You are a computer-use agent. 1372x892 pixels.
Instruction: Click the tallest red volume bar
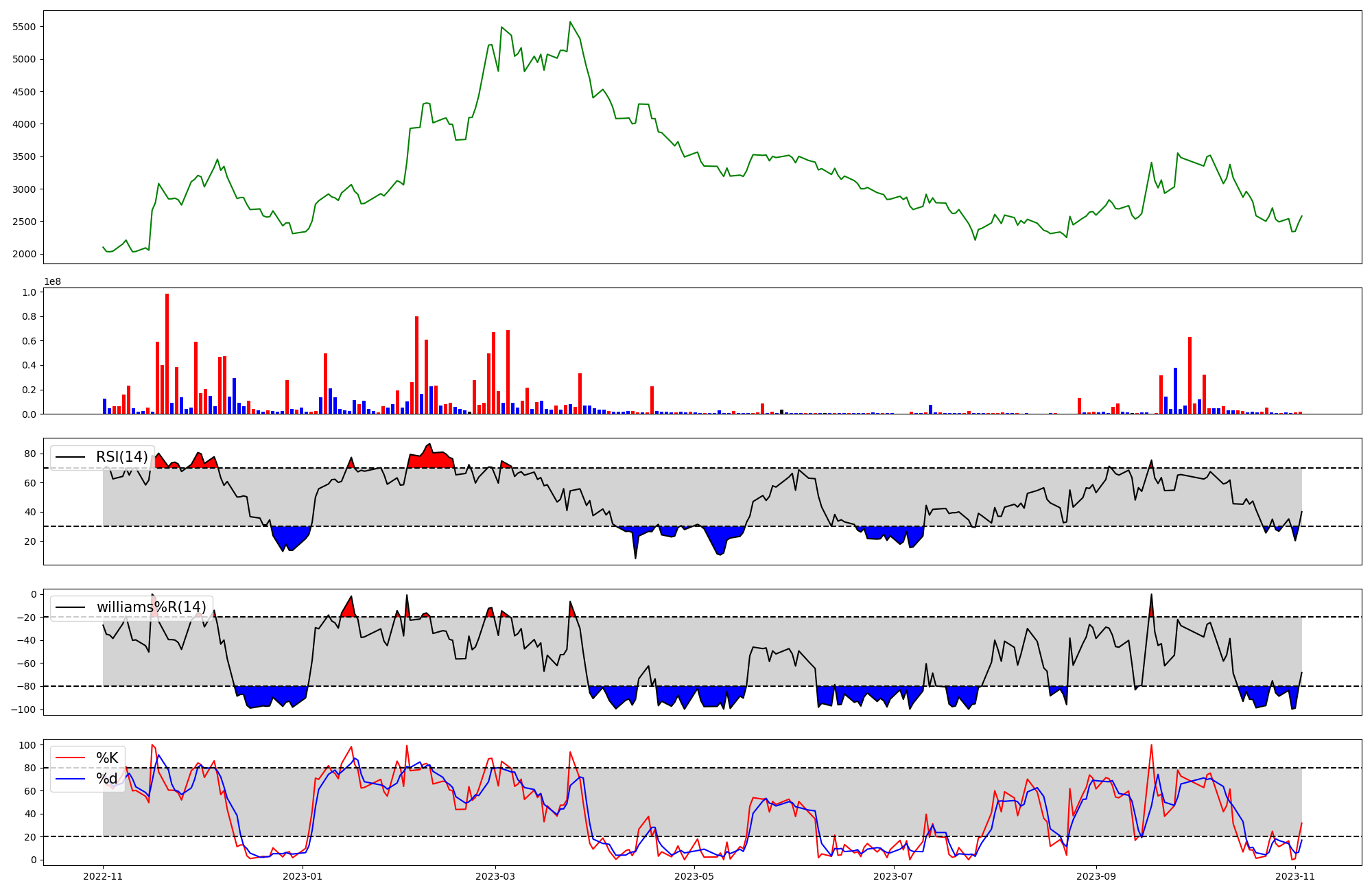[x=167, y=353]
